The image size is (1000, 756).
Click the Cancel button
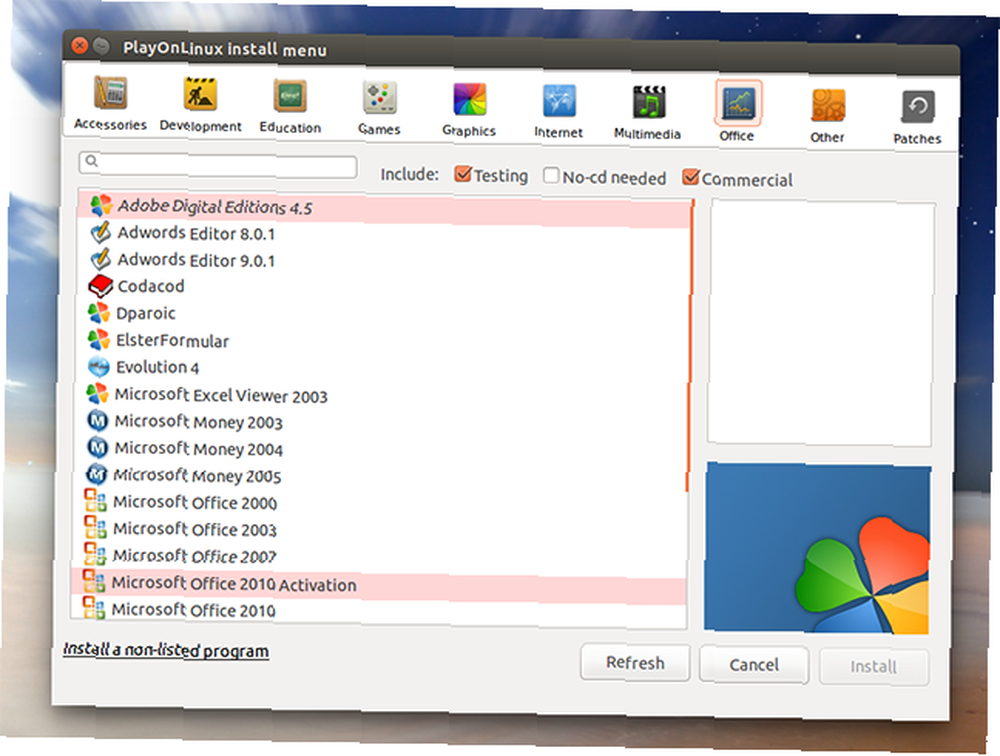pyautogui.click(x=754, y=665)
